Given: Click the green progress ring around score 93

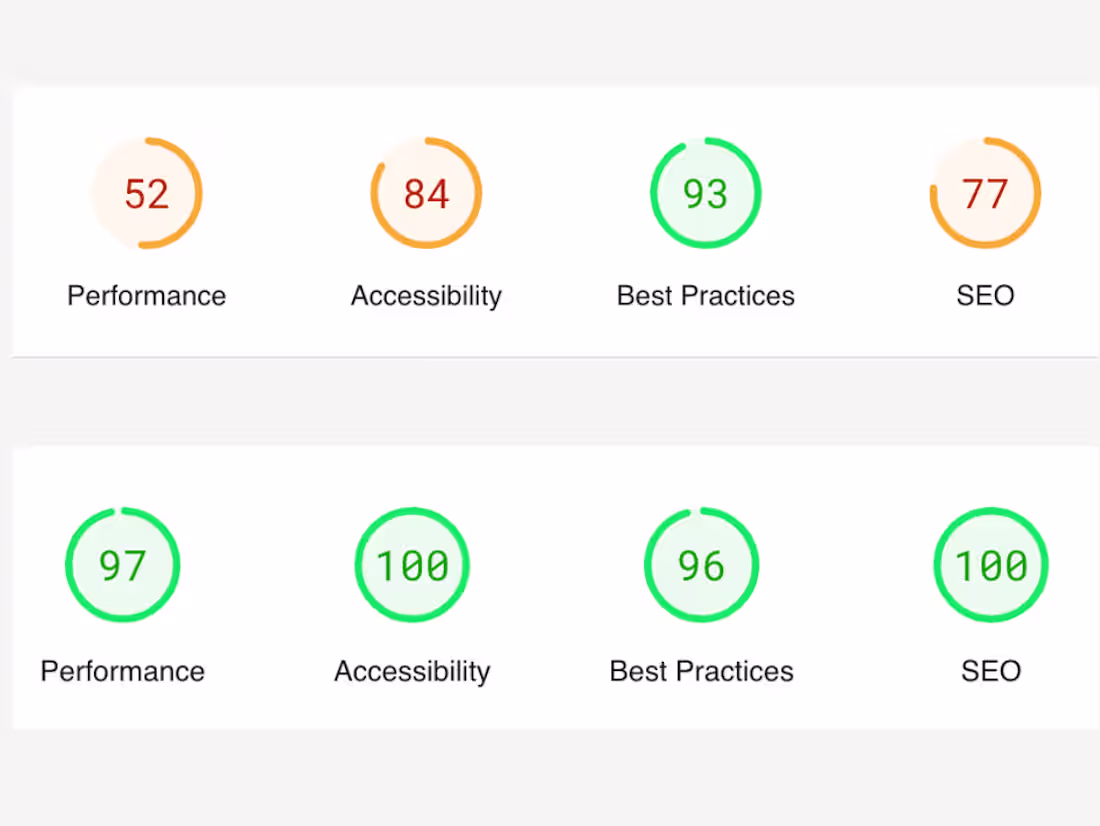Looking at the screenshot, I should 758,193.
